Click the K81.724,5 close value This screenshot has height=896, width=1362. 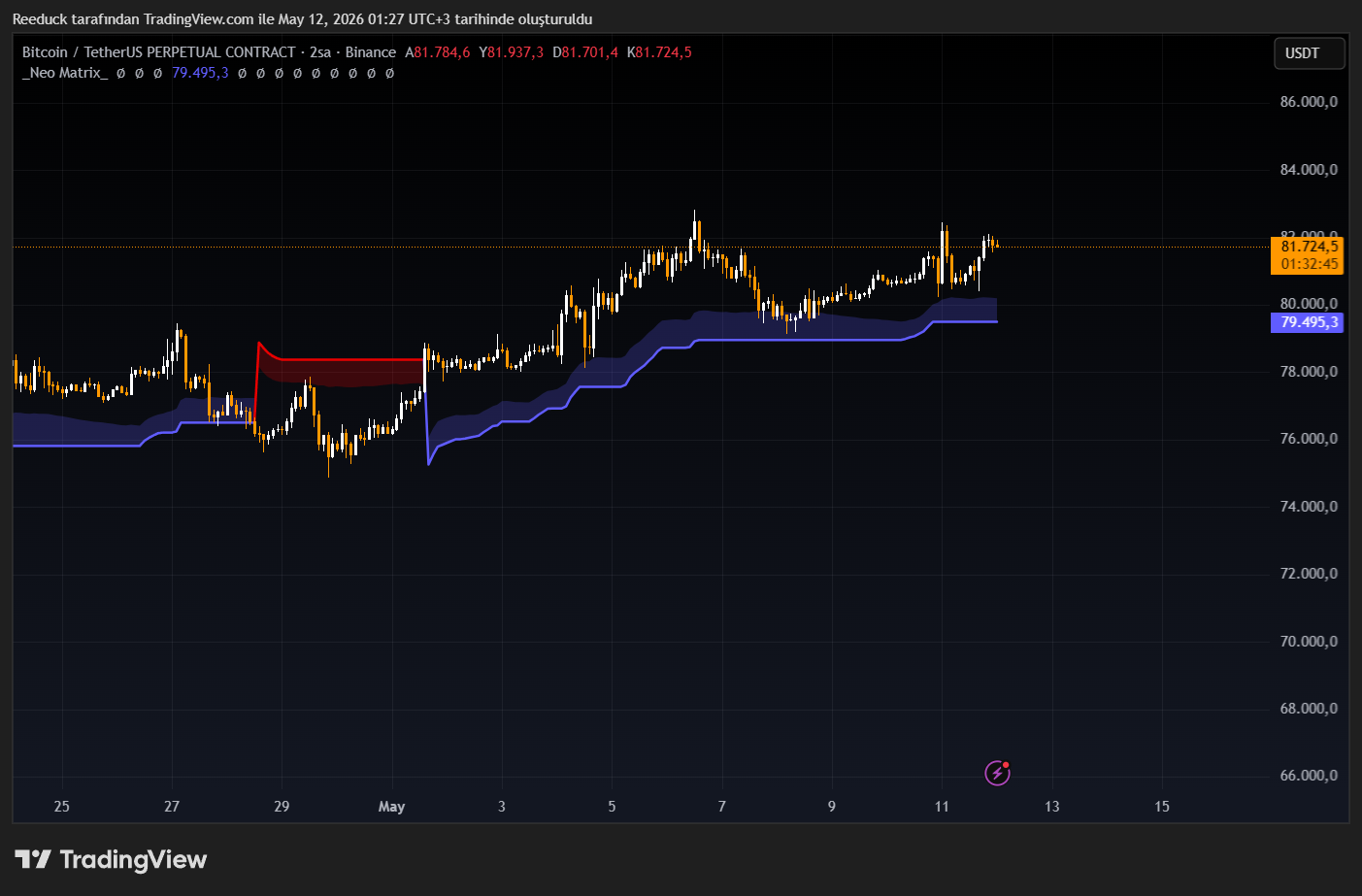pos(659,52)
